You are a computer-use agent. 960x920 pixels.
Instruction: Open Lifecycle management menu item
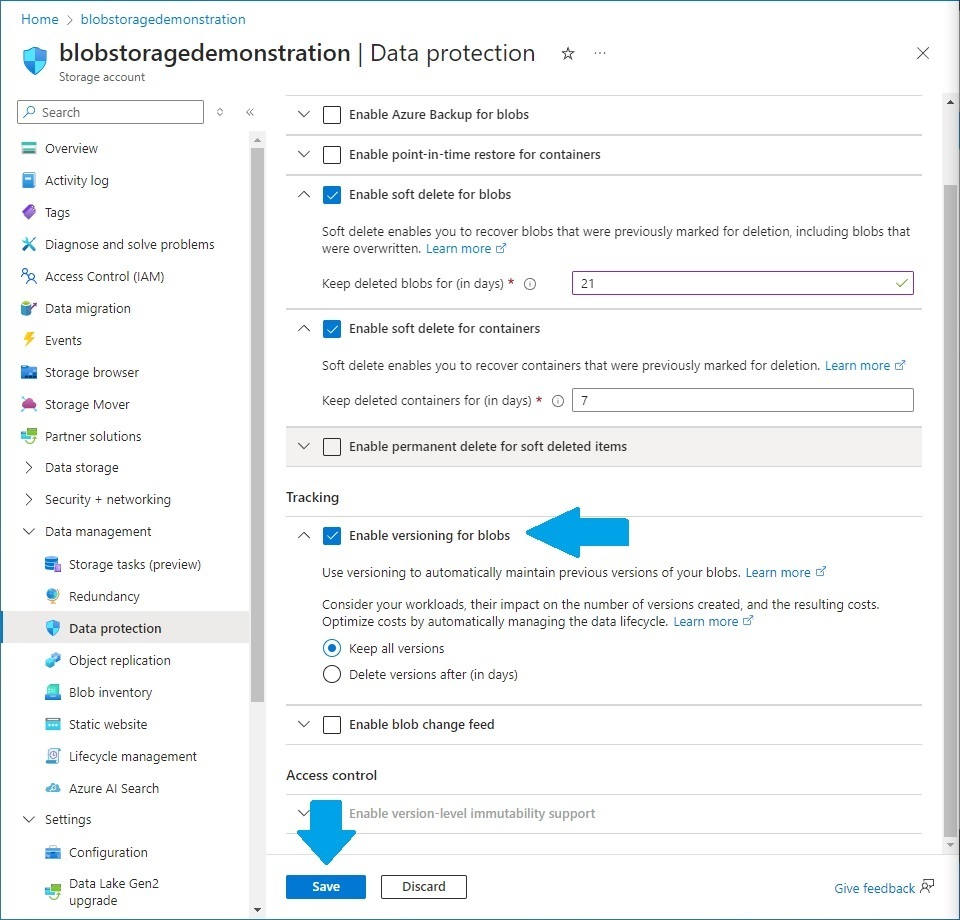pyautogui.click(x=133, y=757)
